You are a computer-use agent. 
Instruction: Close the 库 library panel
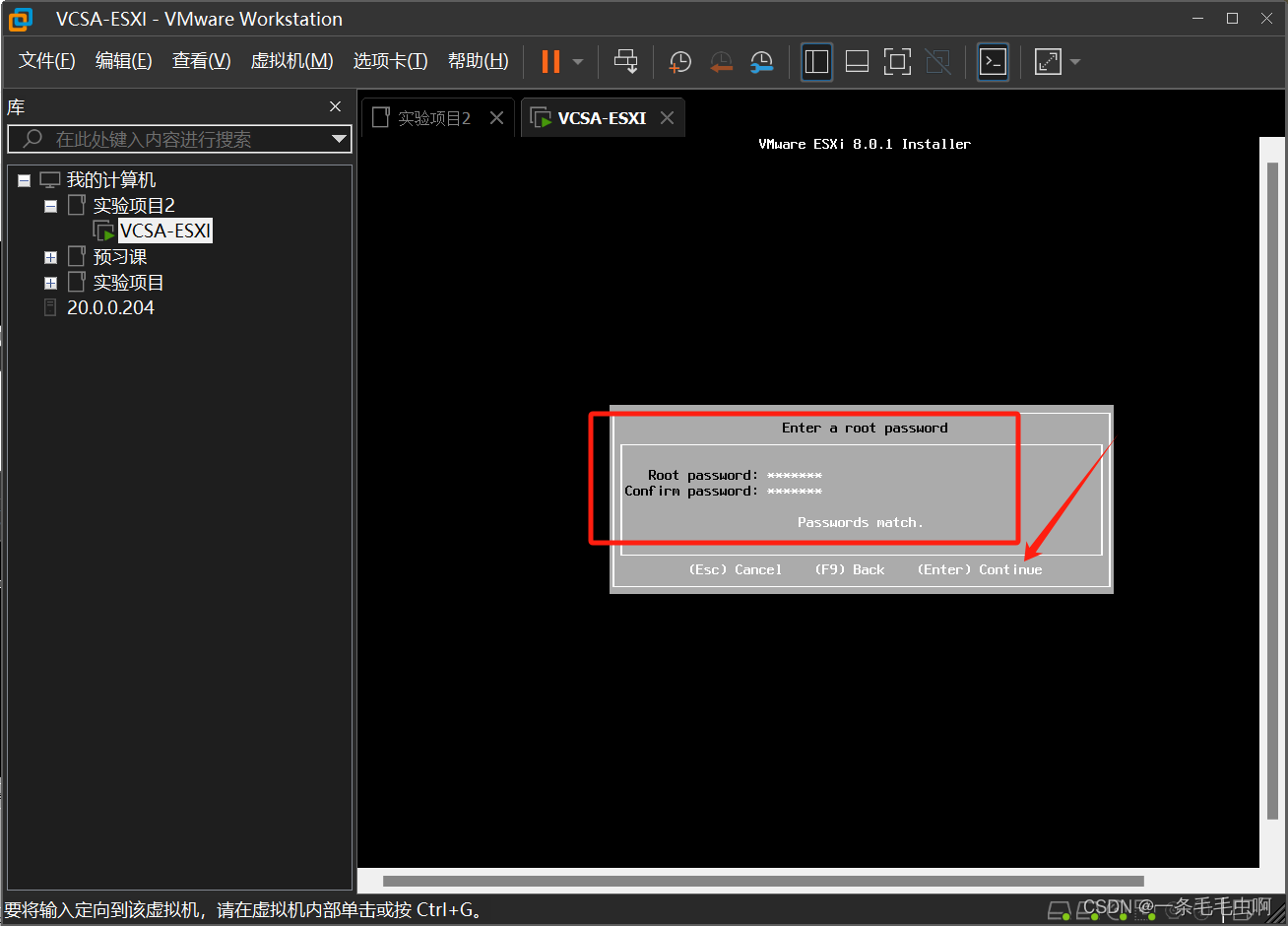click(x=336, y=106)
